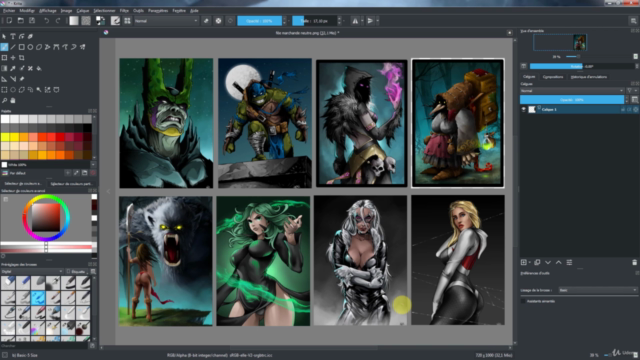Create a new document from toolbar
640x360 pixels.
pos(9,21)
